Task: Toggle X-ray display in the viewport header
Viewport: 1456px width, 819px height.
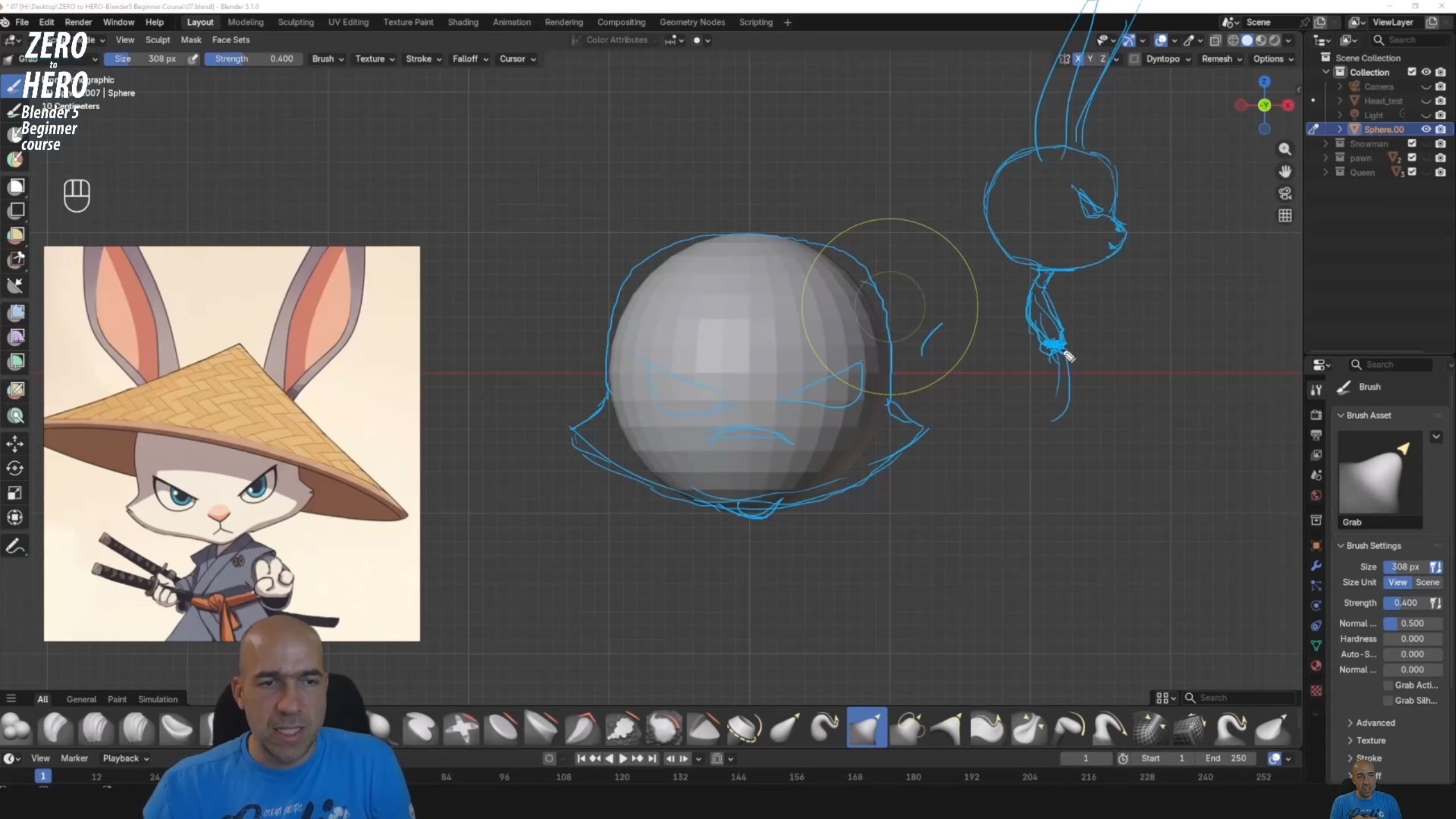Action: (x=1215, y=40)
